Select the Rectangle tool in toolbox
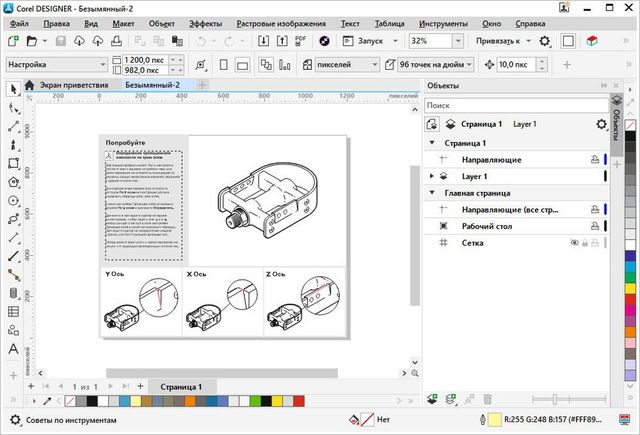The height and width of the screenshot is (435, 640). coord(14,163)
